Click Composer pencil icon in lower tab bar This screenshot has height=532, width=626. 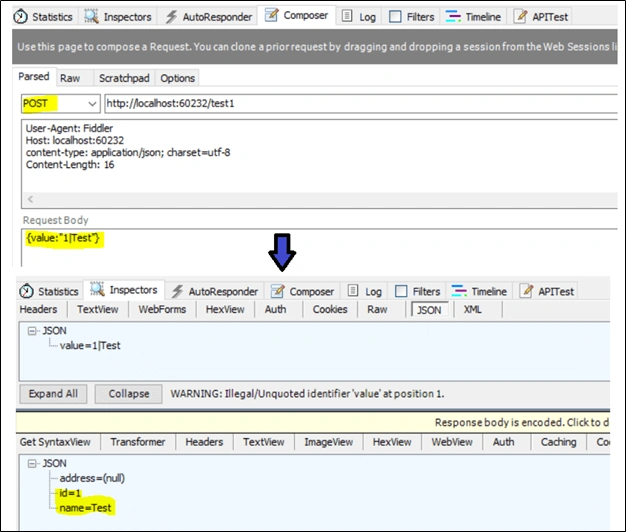[x=277, y=291]
